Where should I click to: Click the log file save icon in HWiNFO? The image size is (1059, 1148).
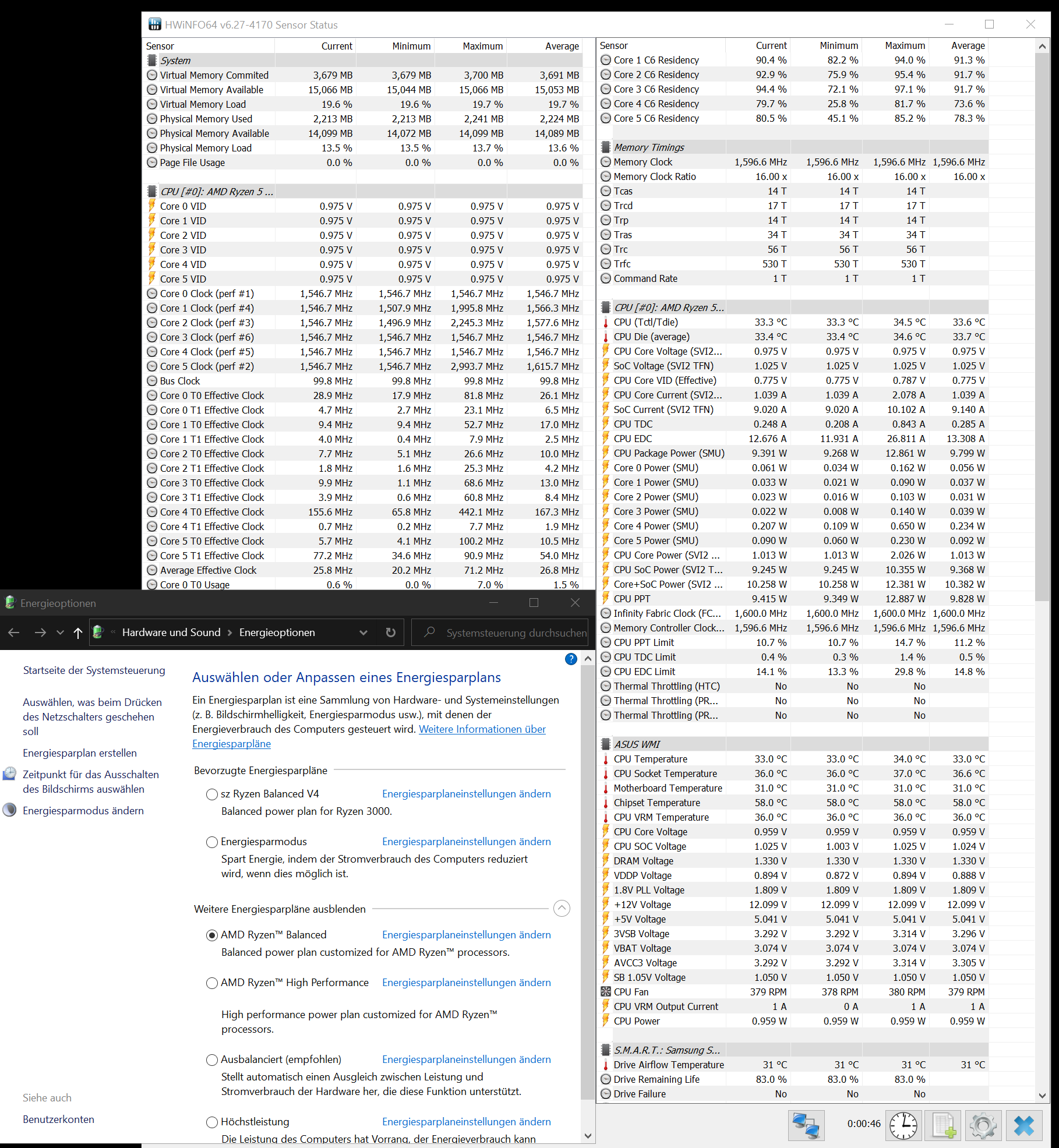point(943,1125)
